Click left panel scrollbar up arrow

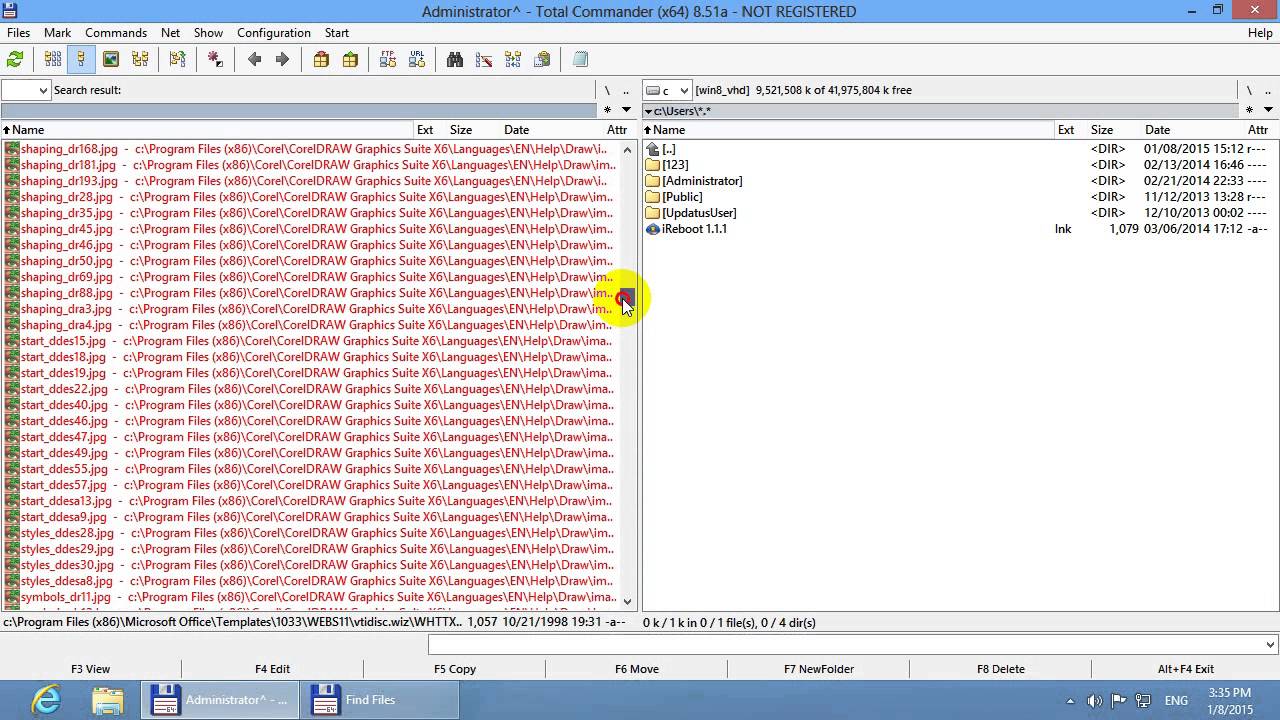[628, 149]
